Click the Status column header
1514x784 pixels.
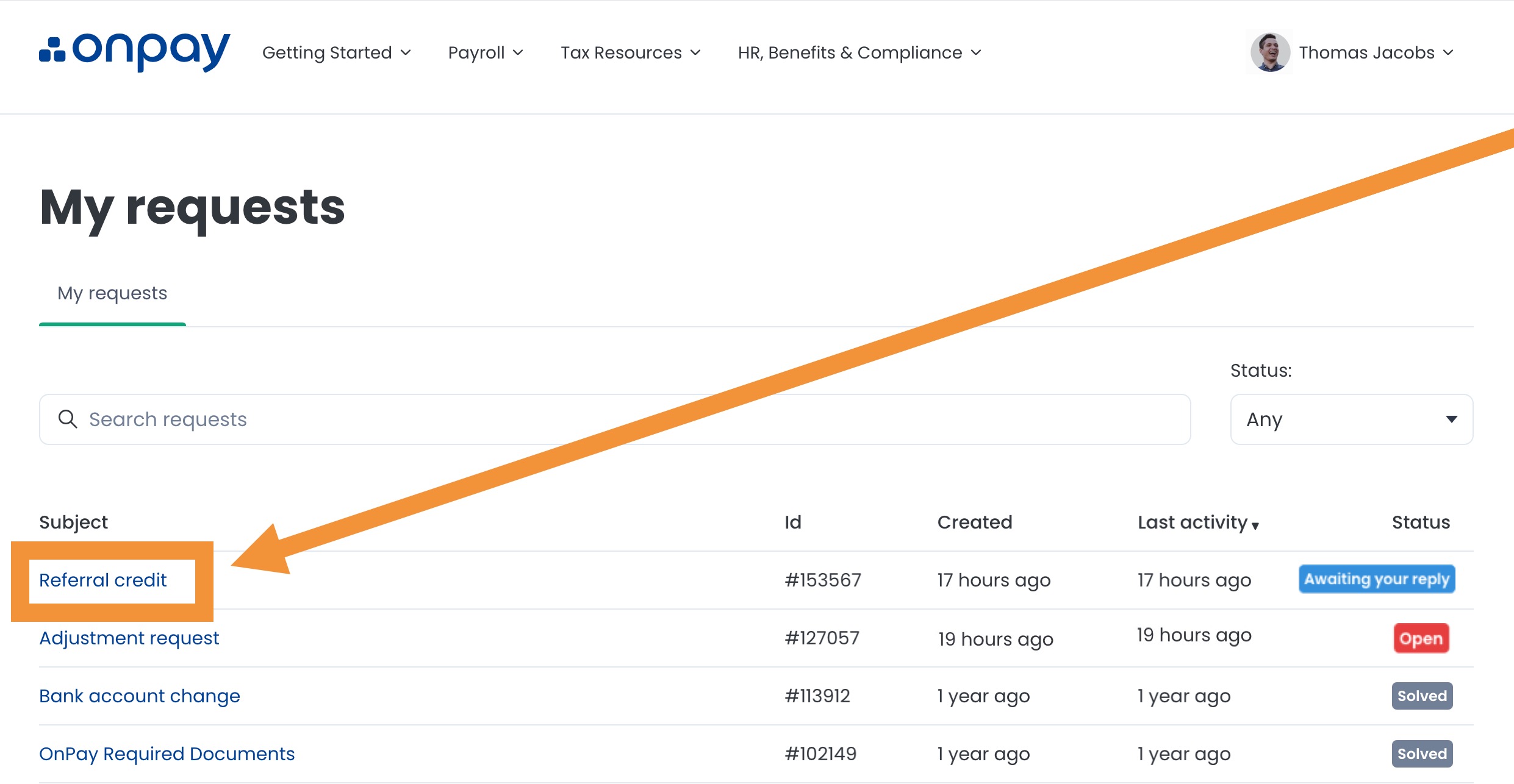point(1421,522)
